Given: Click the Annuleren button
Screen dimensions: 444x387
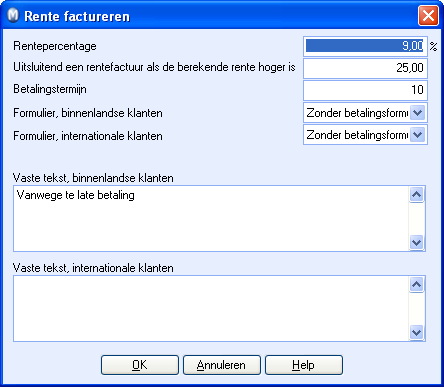Looking at the screenshot, I should coord(222,365).
